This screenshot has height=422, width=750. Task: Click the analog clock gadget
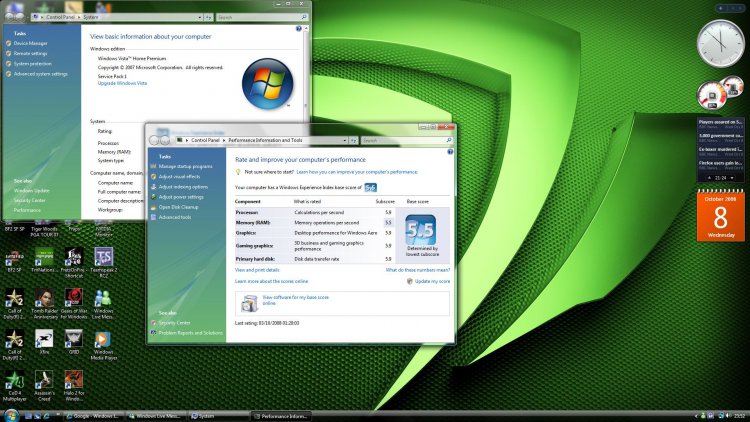tap(720, 44)
